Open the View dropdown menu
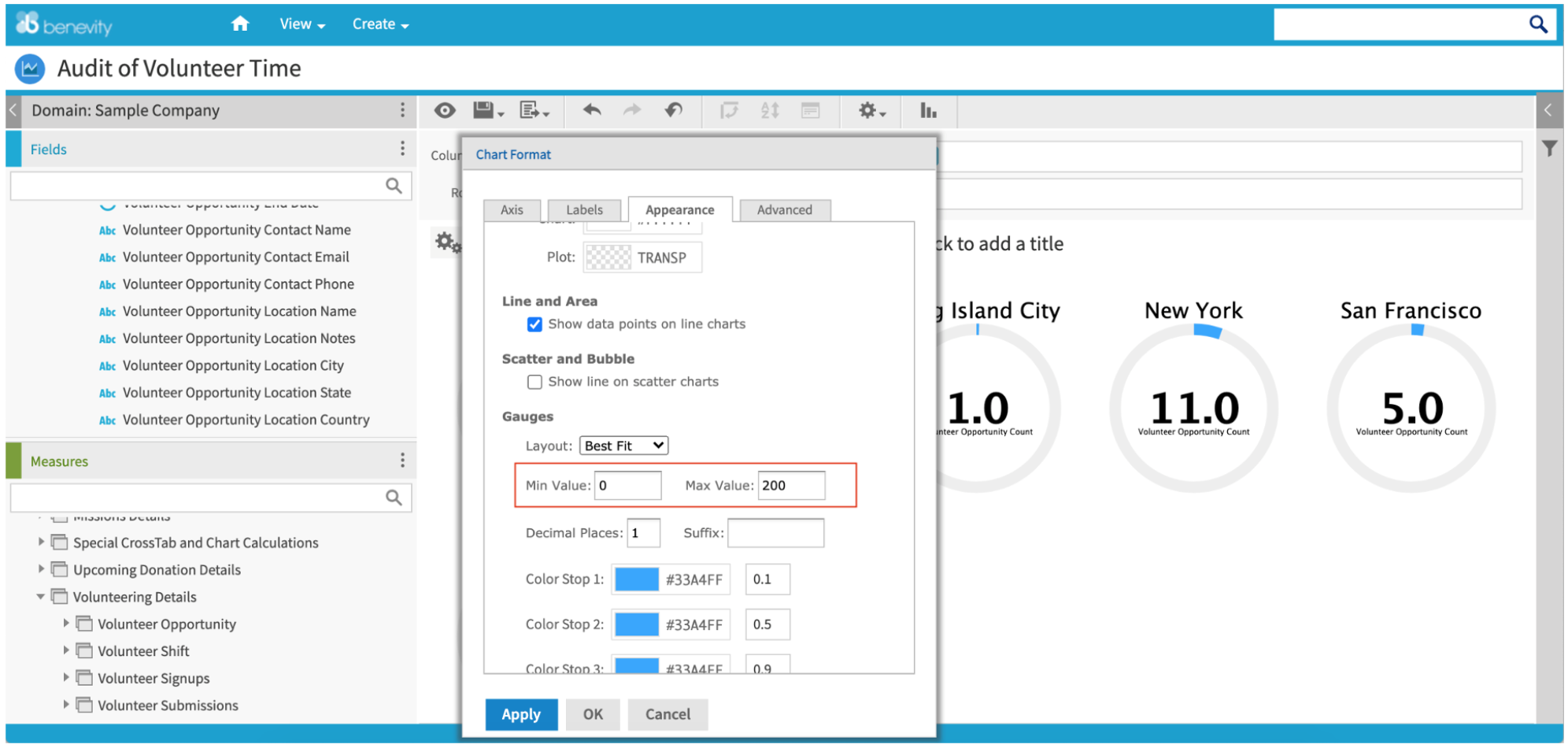The image size is (1568, 748). [x=302, y=24]
